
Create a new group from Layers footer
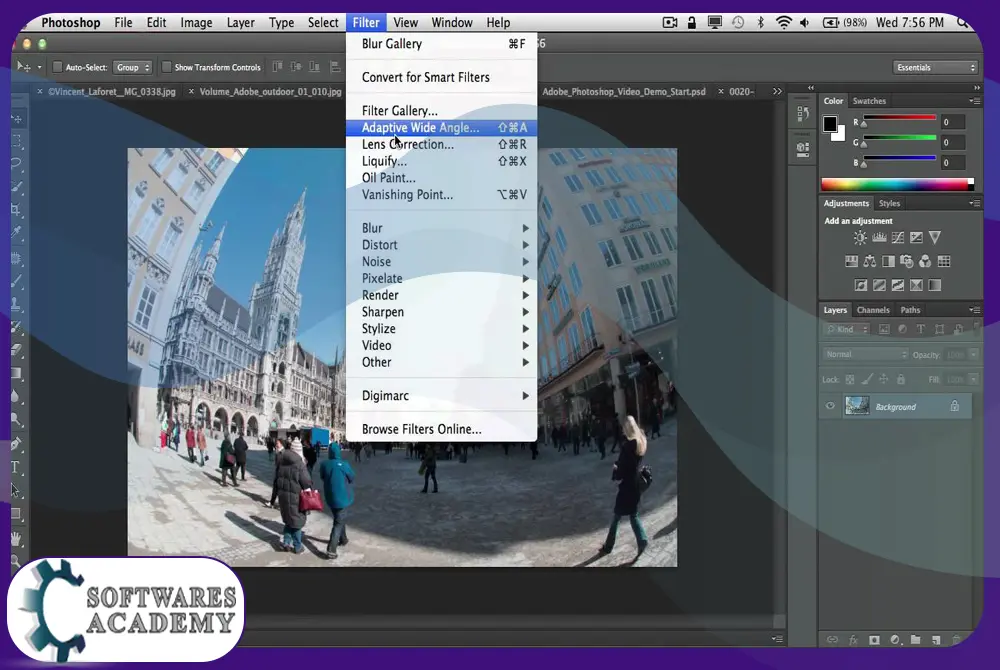tap(915, 639)
